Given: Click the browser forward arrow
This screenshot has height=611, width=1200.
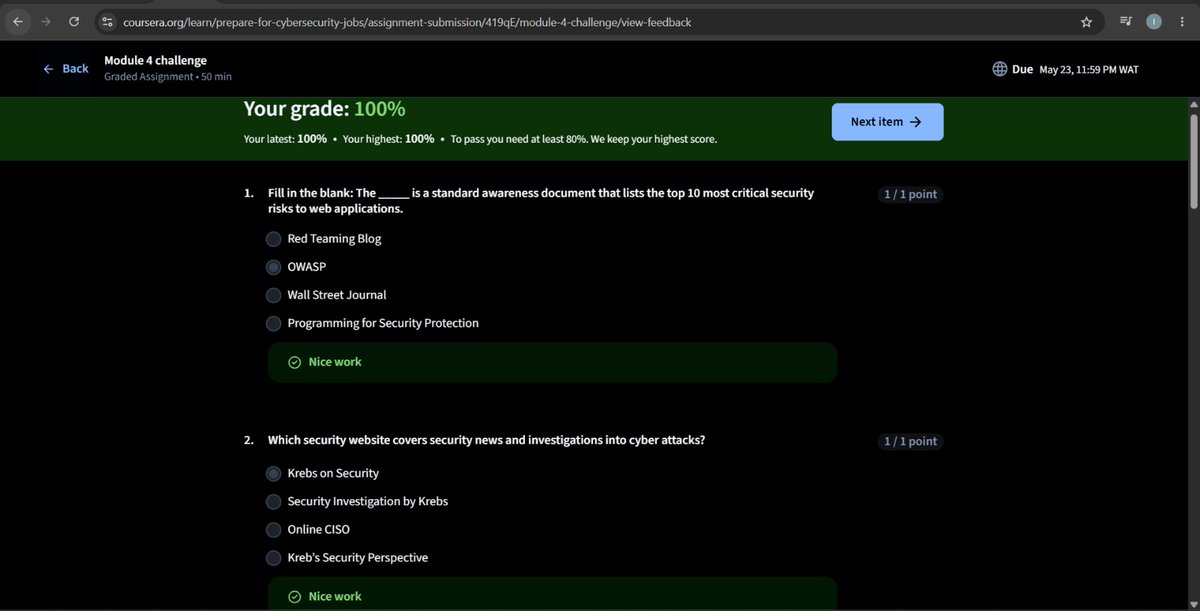Looking at the screenshot, I should pos(45,21).
